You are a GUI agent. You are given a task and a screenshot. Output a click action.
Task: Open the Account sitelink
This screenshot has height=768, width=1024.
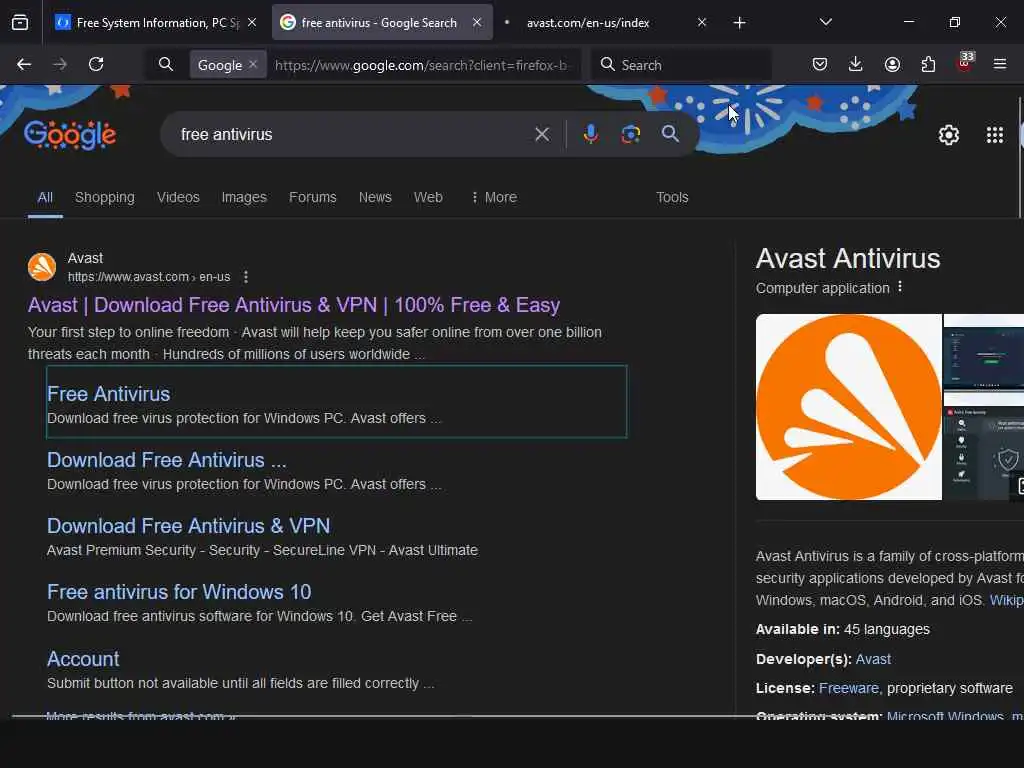pyautogui.click(x=83, y=659)
